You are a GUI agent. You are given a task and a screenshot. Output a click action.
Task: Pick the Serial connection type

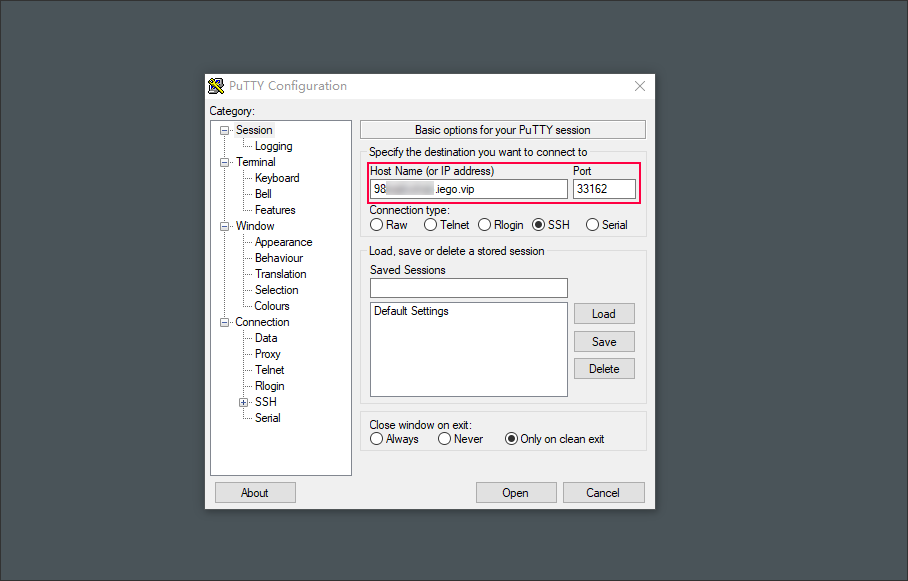tap(593, 225)
